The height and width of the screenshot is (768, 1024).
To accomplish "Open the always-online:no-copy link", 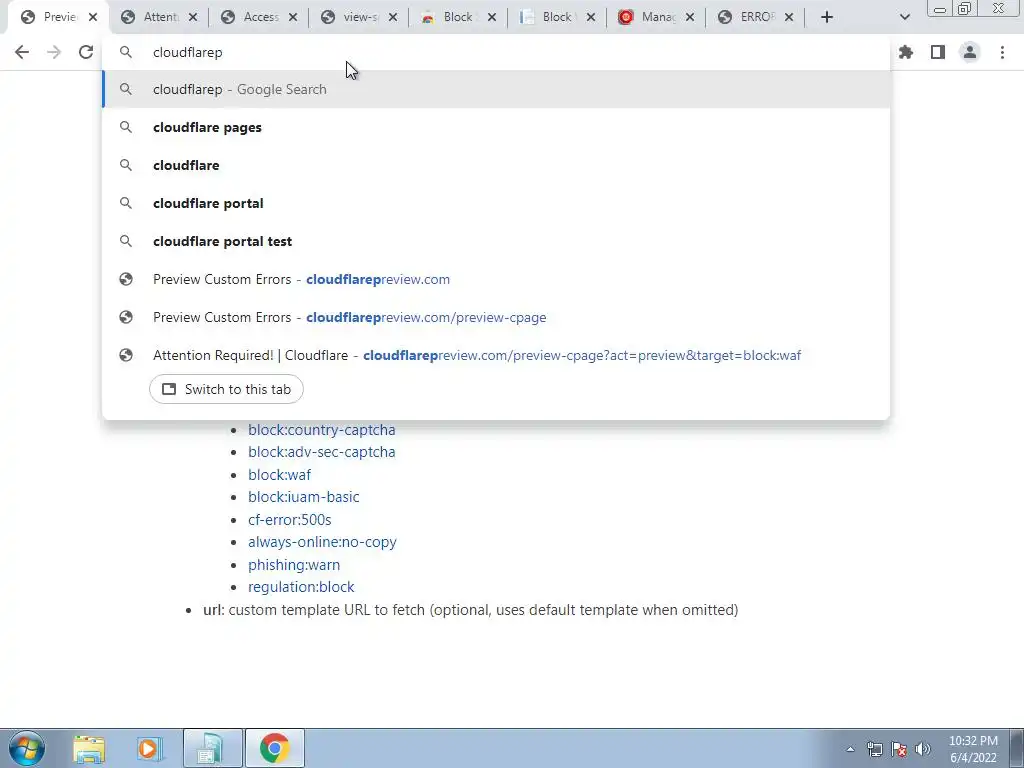I will 322,542.
